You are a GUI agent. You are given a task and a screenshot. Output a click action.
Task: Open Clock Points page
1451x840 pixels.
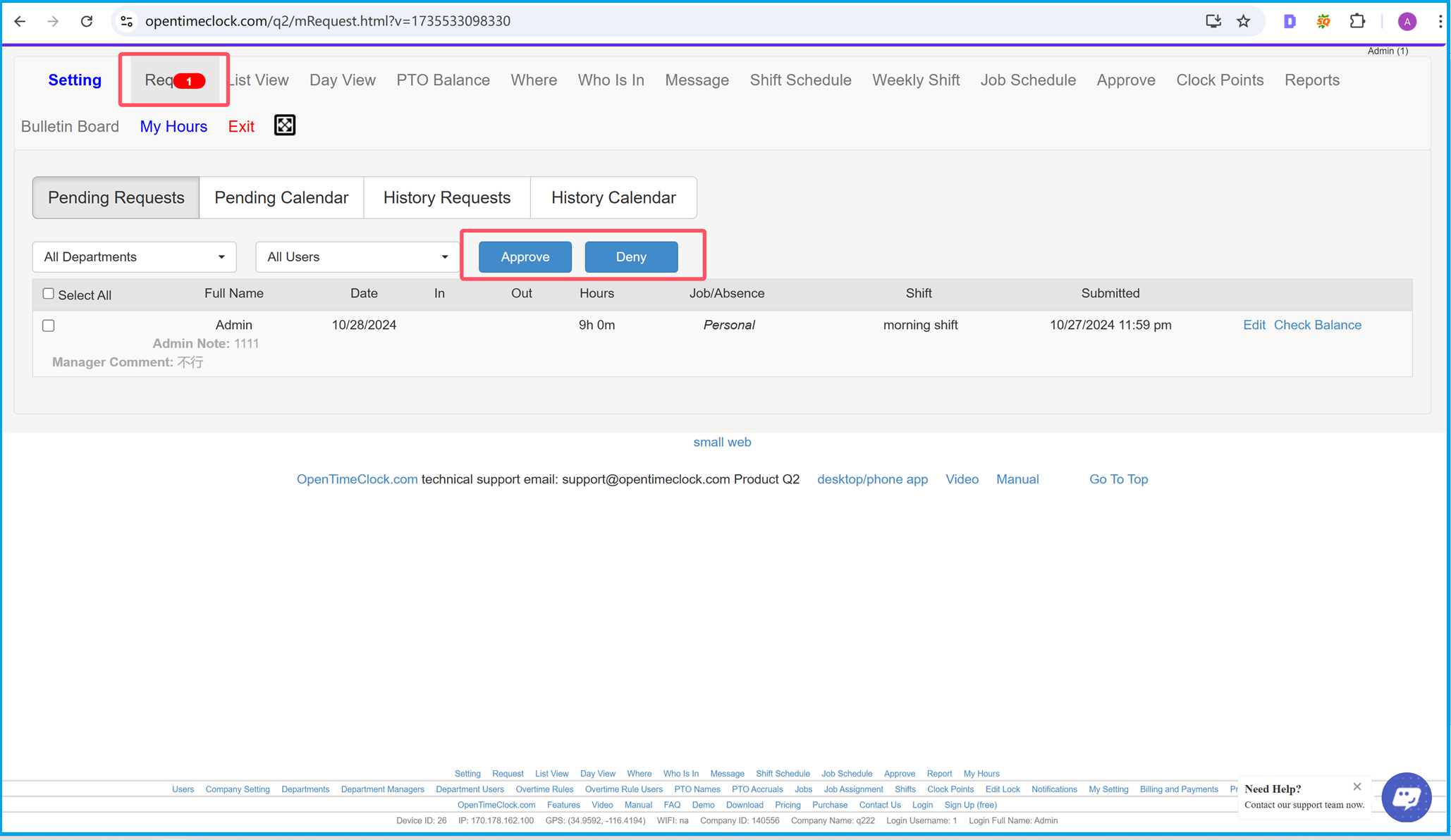tap(1220, 80)
